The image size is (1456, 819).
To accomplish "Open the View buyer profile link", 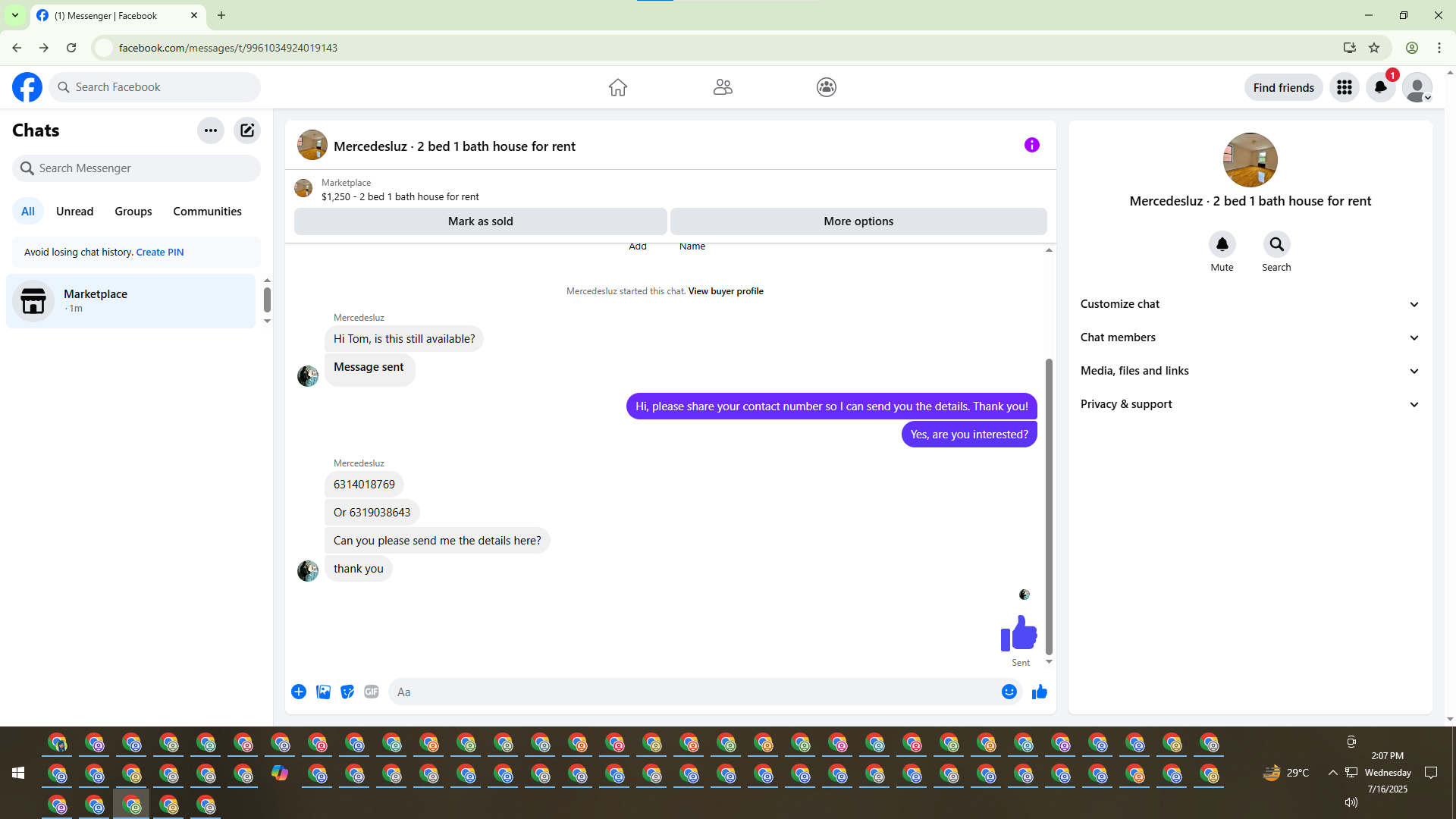I will click(726, 291).
